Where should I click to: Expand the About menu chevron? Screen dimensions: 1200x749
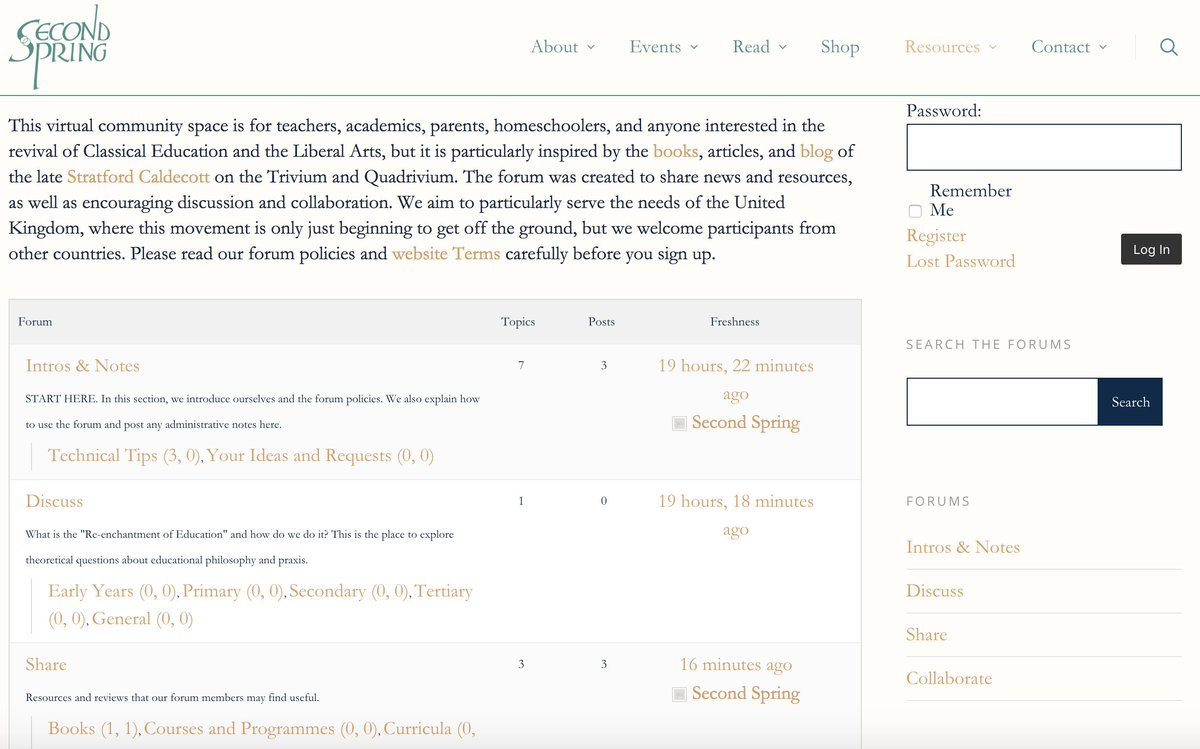(x=590, y=47)
